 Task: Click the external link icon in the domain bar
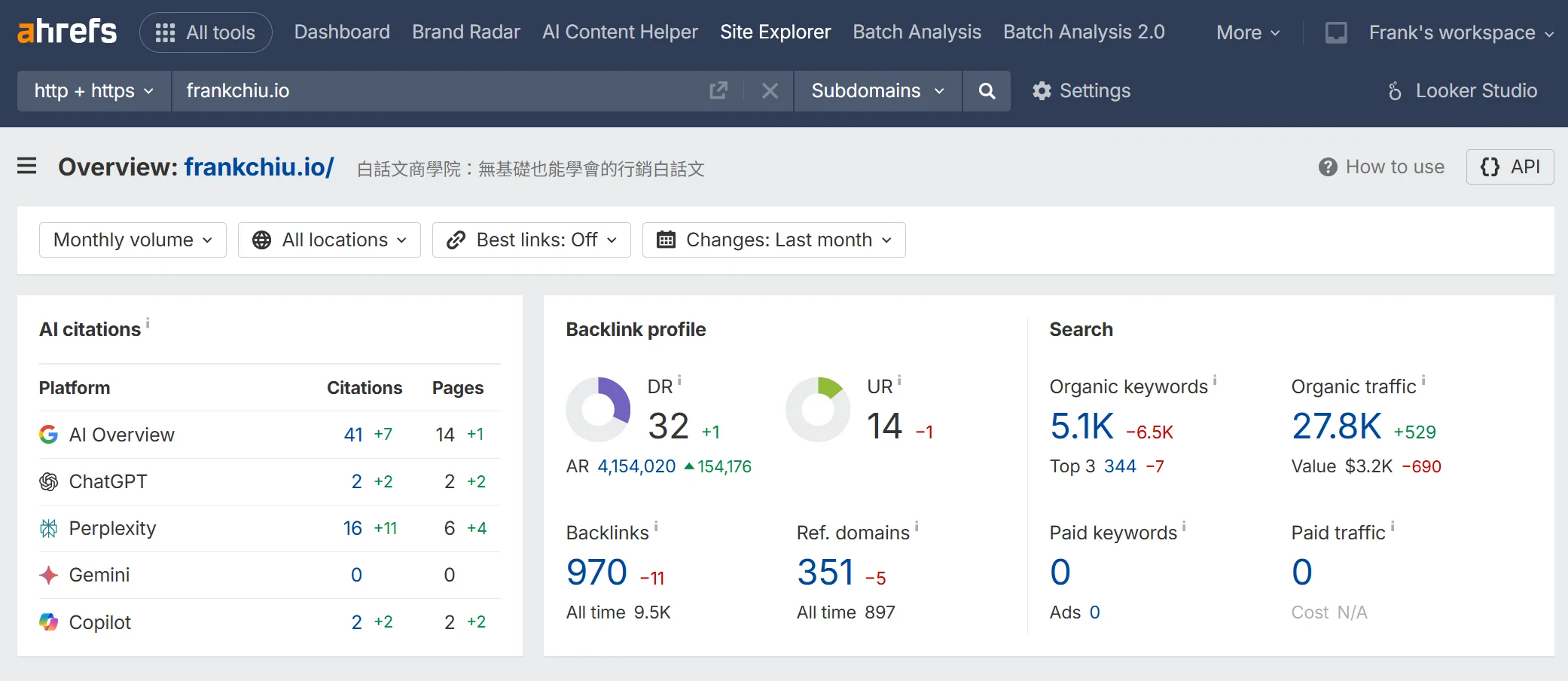[718, 90]
